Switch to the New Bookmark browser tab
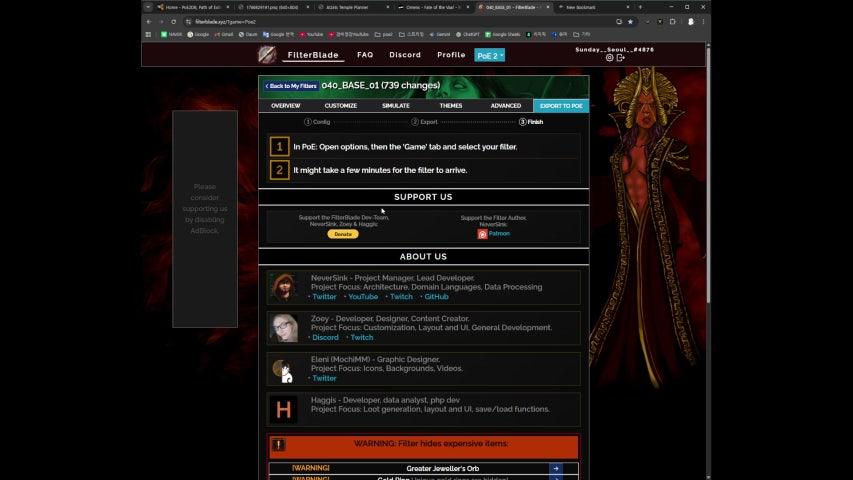The image size is (853, 480). coord(593,7)
